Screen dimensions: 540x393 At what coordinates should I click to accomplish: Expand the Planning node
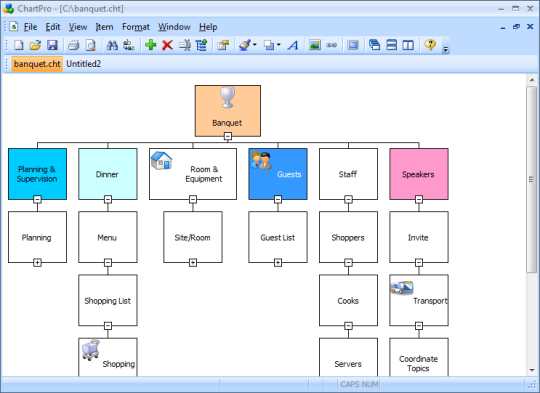tap(38, 263)
